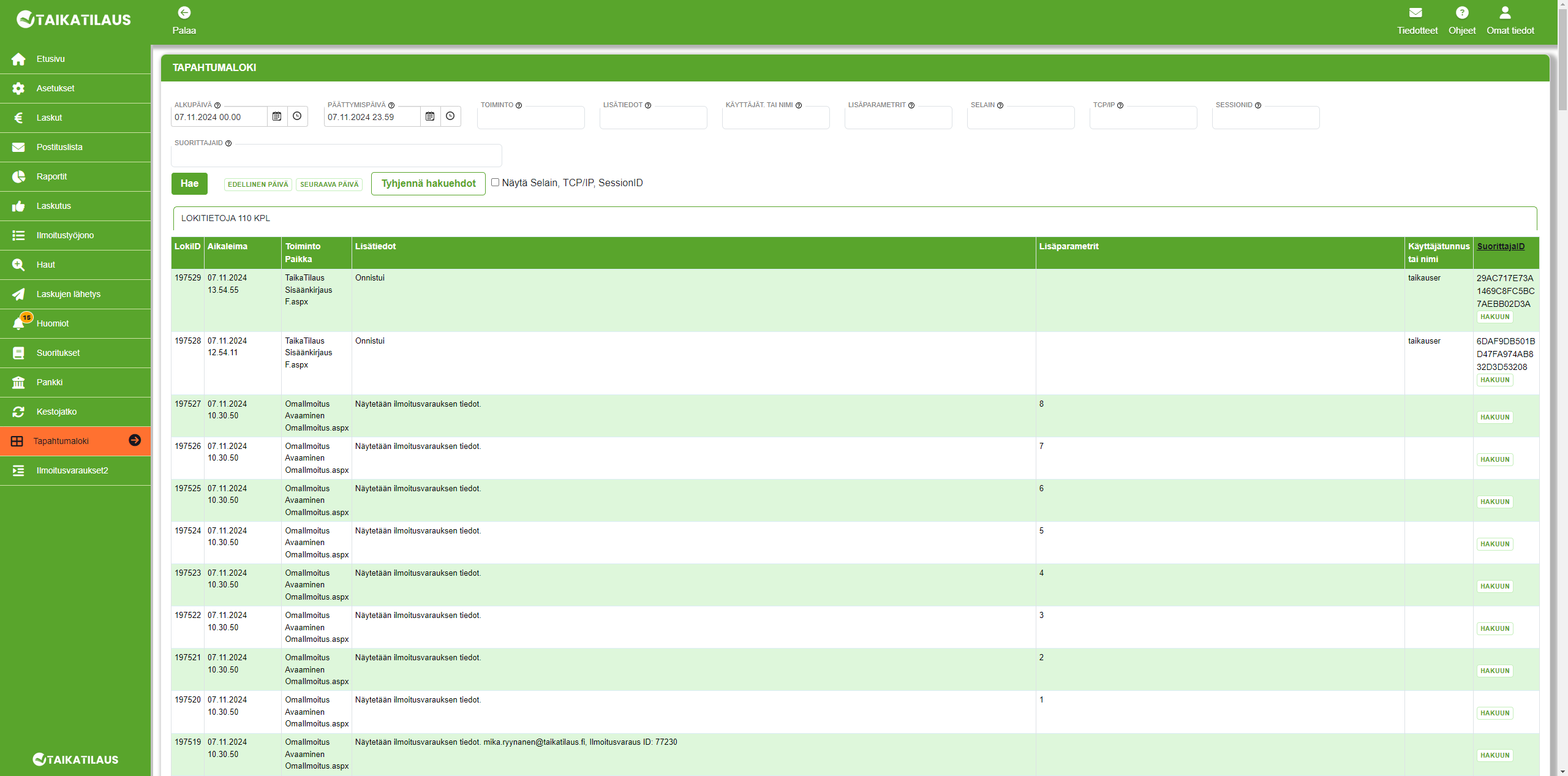The width and height of the screenshot is (1568, 776).
Task: Open the Päättymispäivä calendar picker
Action: tap(430, 116)
